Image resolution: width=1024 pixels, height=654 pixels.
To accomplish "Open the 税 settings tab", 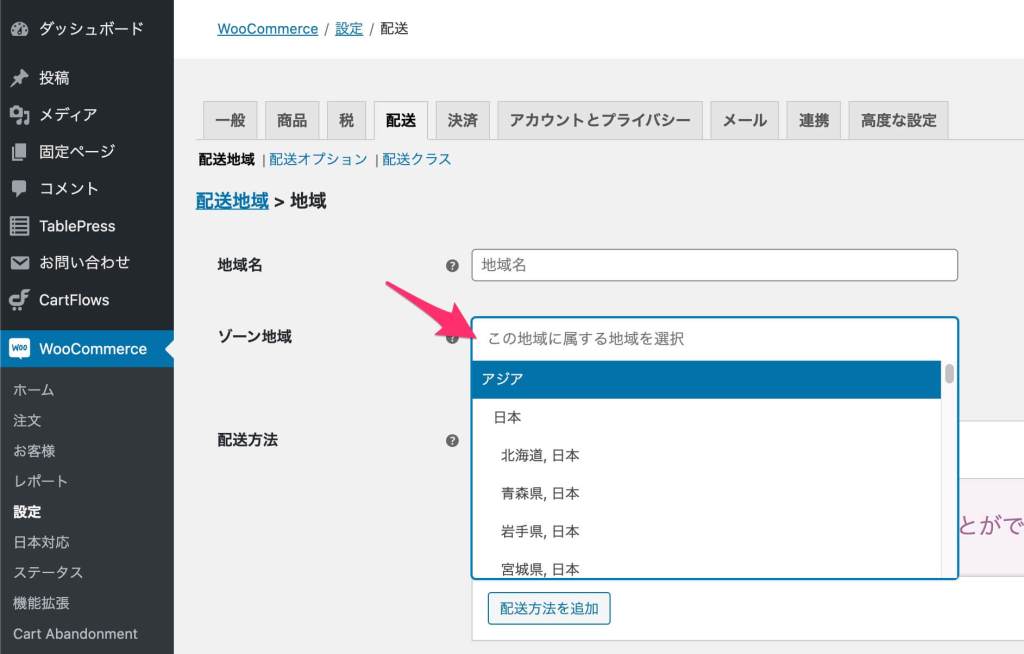I will click(346, 120).
